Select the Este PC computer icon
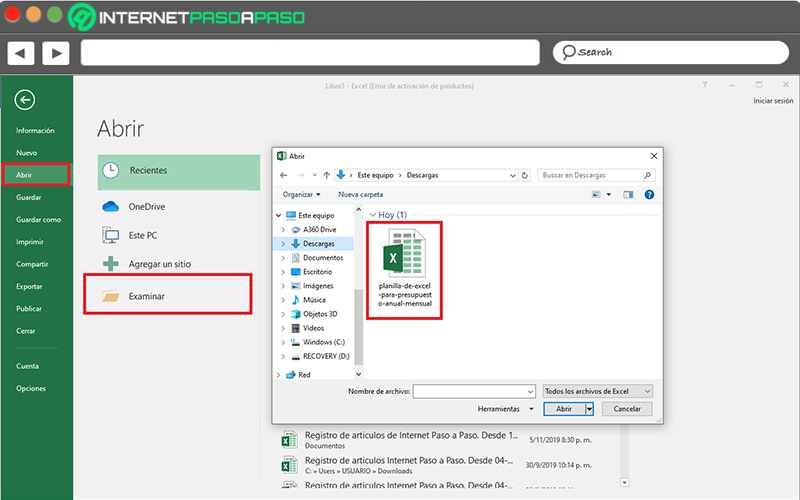The height and width of the screenshot is (500, 800). coord(111,235)
